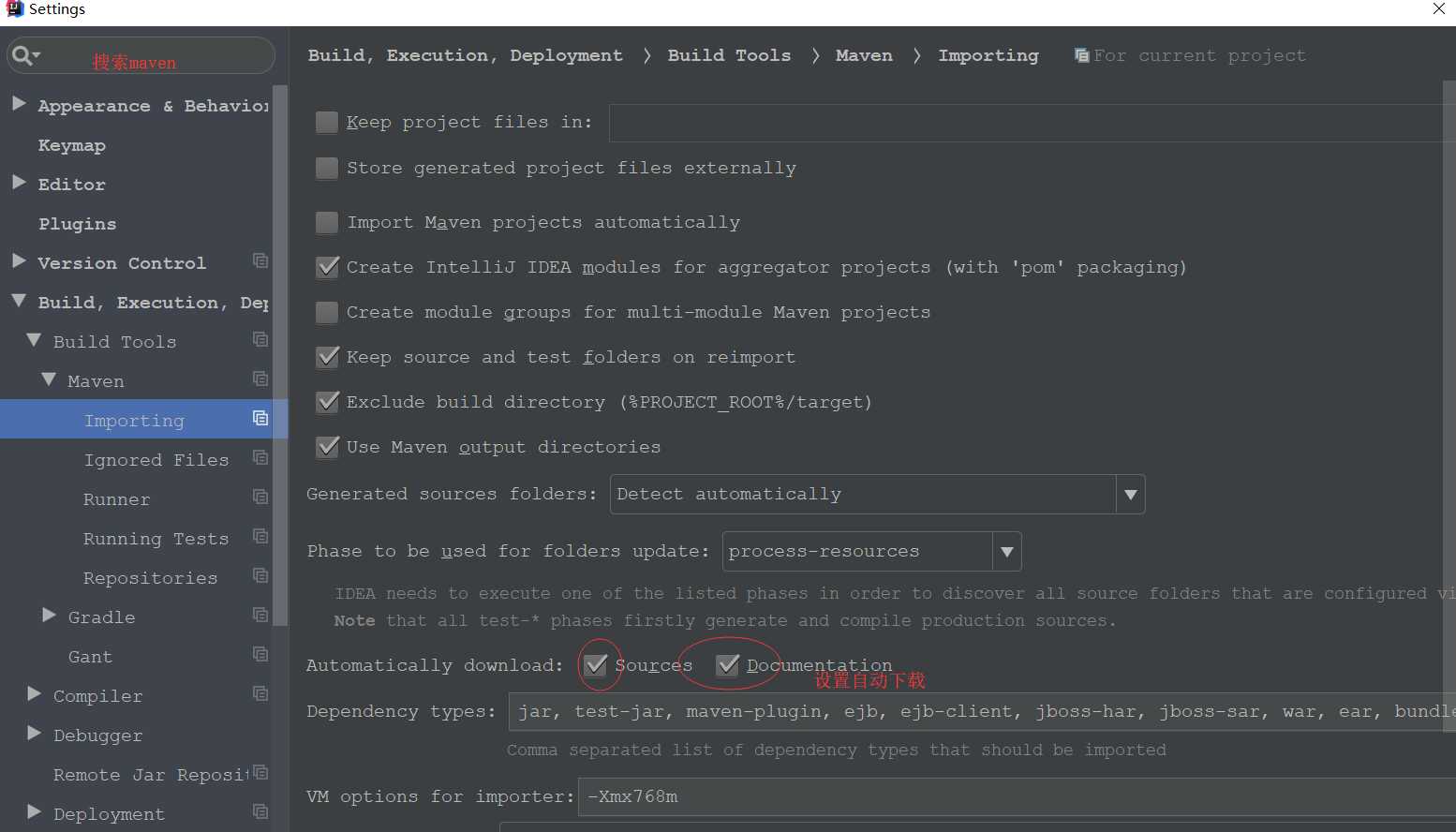Select Repositories under Maven

150,578
